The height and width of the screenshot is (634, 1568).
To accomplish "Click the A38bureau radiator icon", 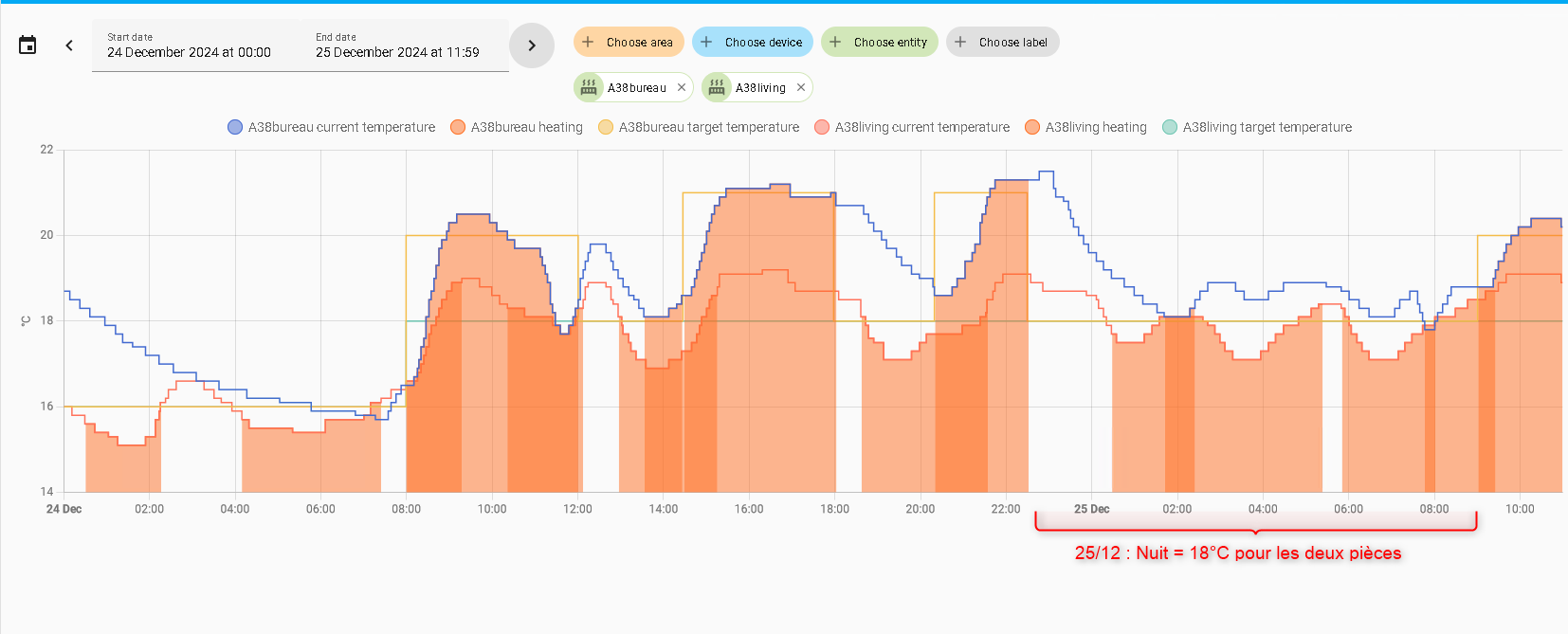I will click(589, 87).
